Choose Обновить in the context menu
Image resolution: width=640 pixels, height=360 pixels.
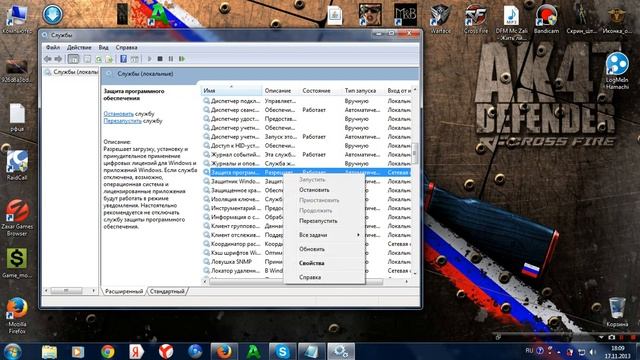click(x=312, y=249)
